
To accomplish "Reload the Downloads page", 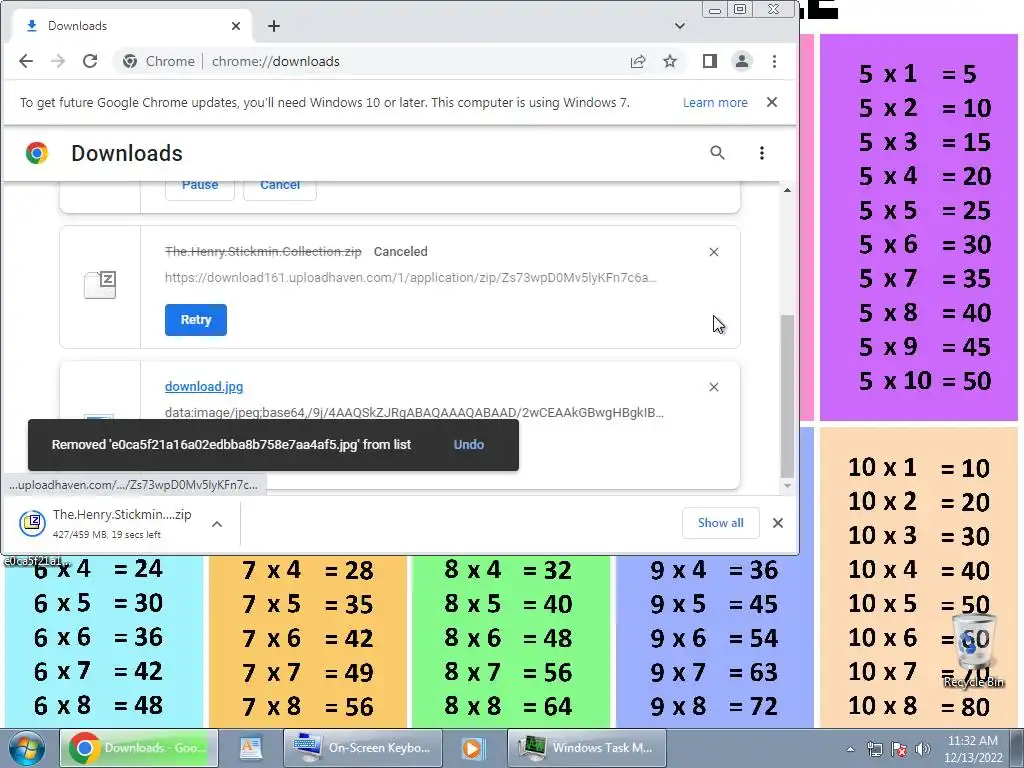I will (90, 61).
